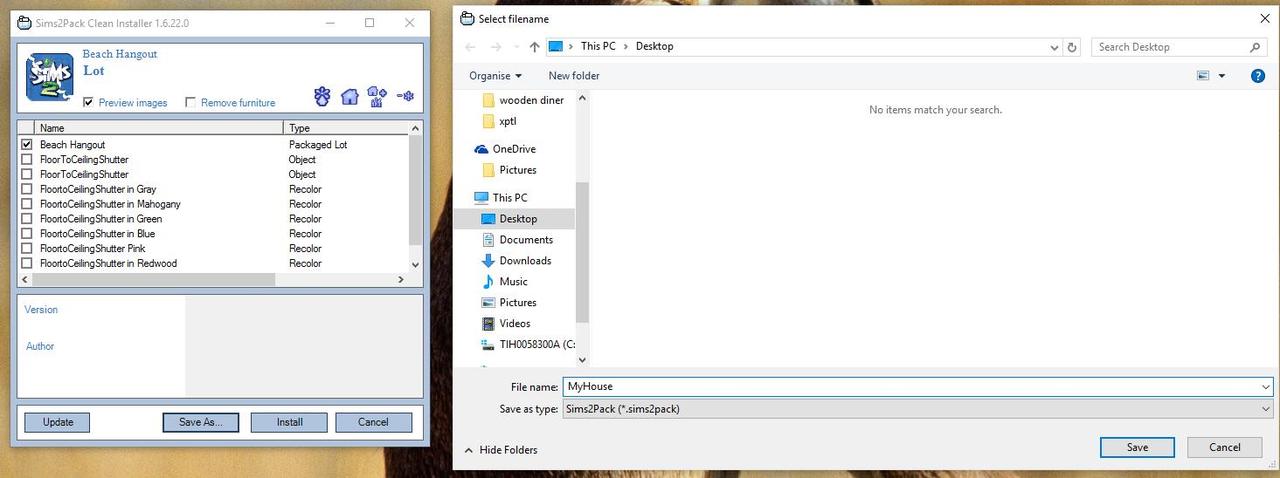Click the Install button
The image size is (1280, 478).
tap(290, 422)
